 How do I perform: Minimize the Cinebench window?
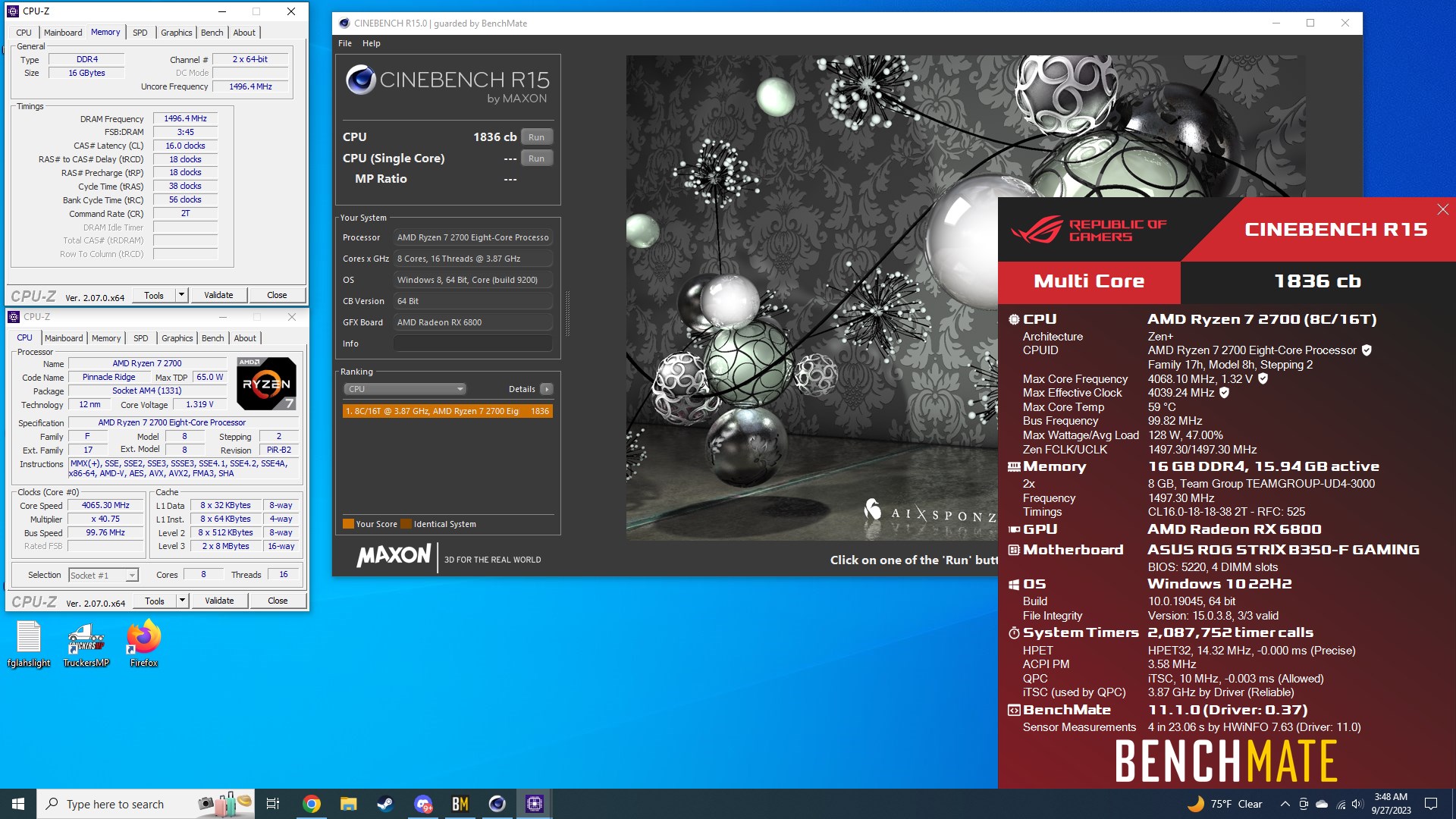1276,24
